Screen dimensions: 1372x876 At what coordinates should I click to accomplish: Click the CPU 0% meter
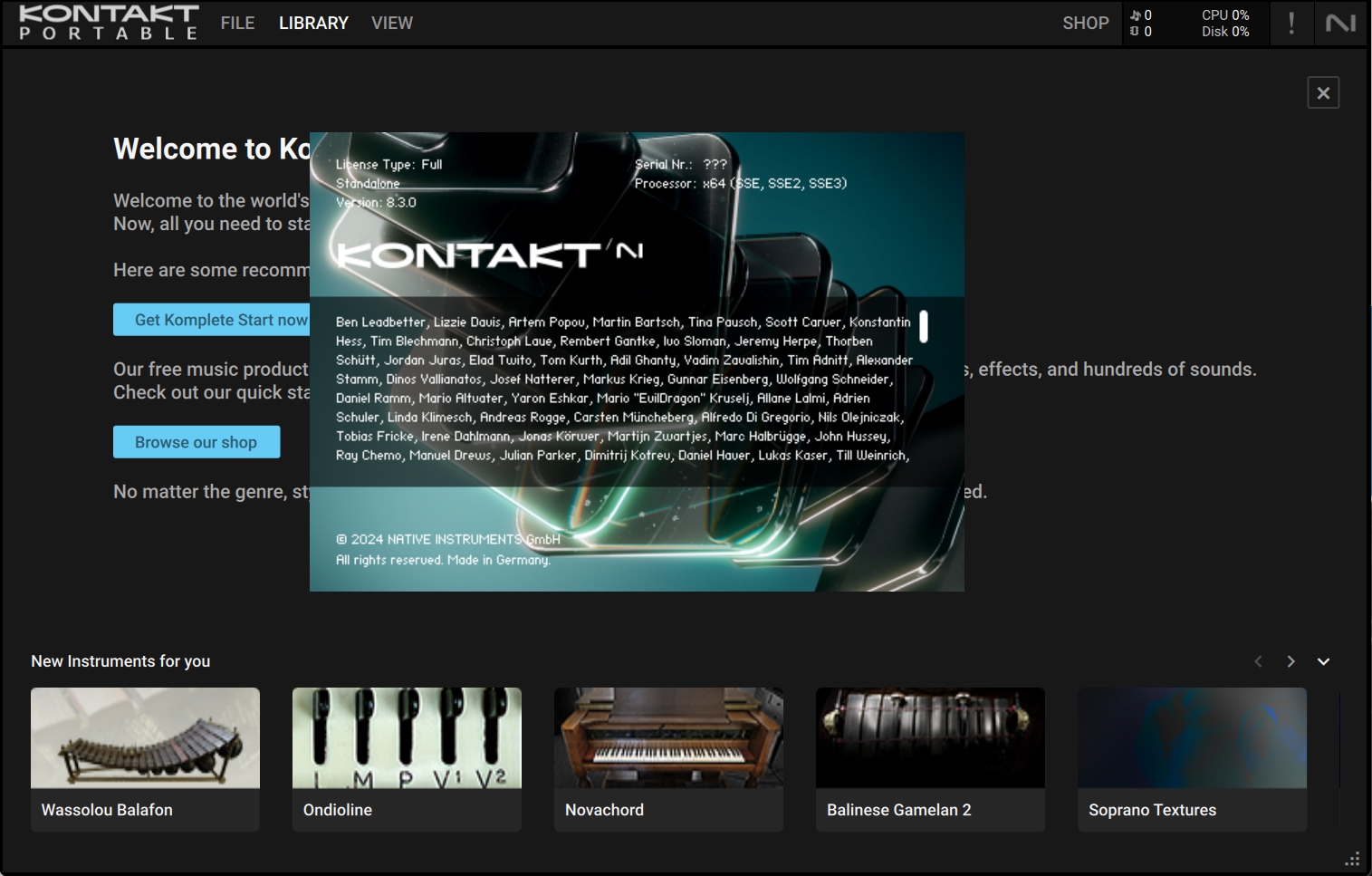point(1225,15)
